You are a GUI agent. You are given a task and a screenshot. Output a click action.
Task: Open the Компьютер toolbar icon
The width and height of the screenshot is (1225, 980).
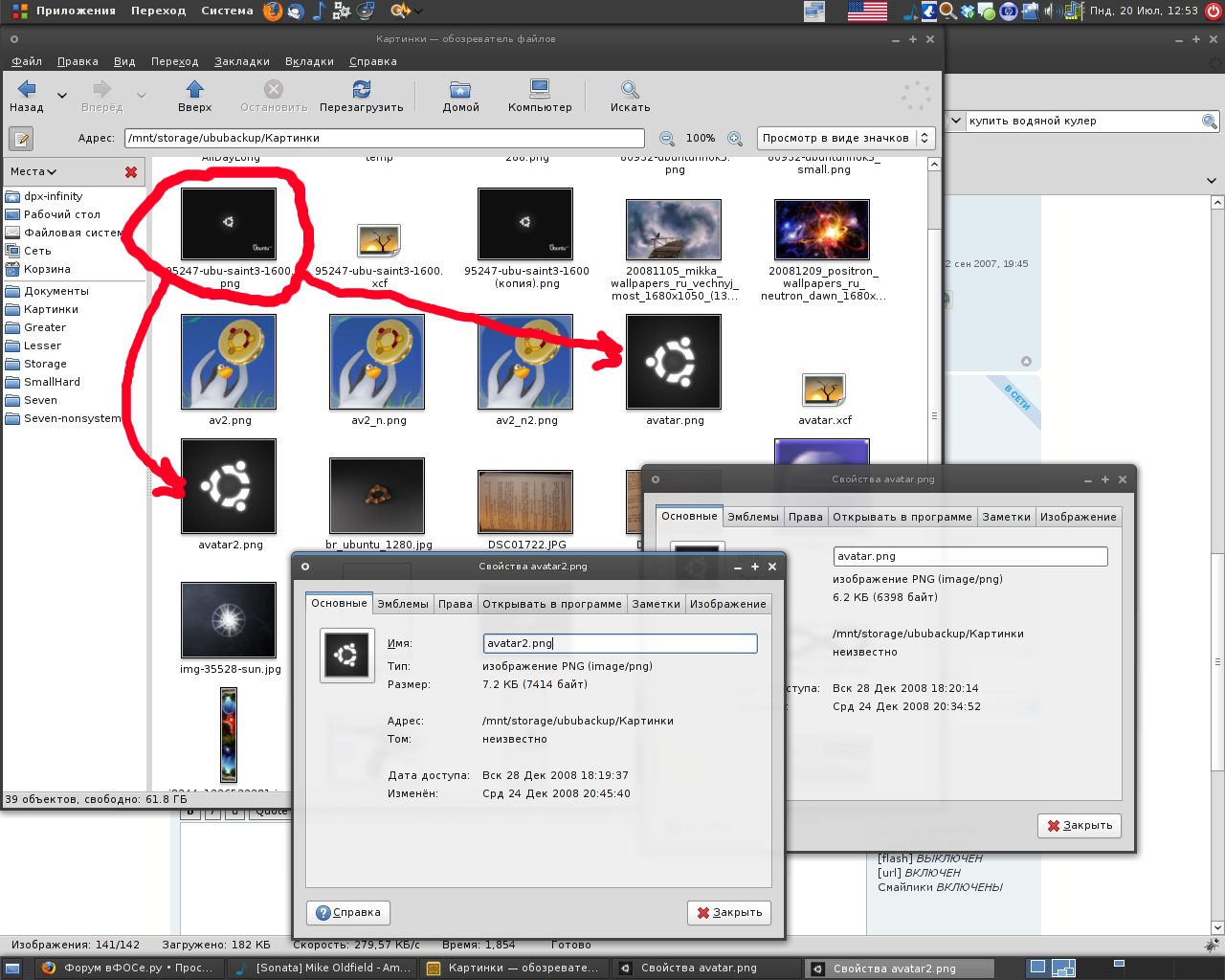[540, 90]
